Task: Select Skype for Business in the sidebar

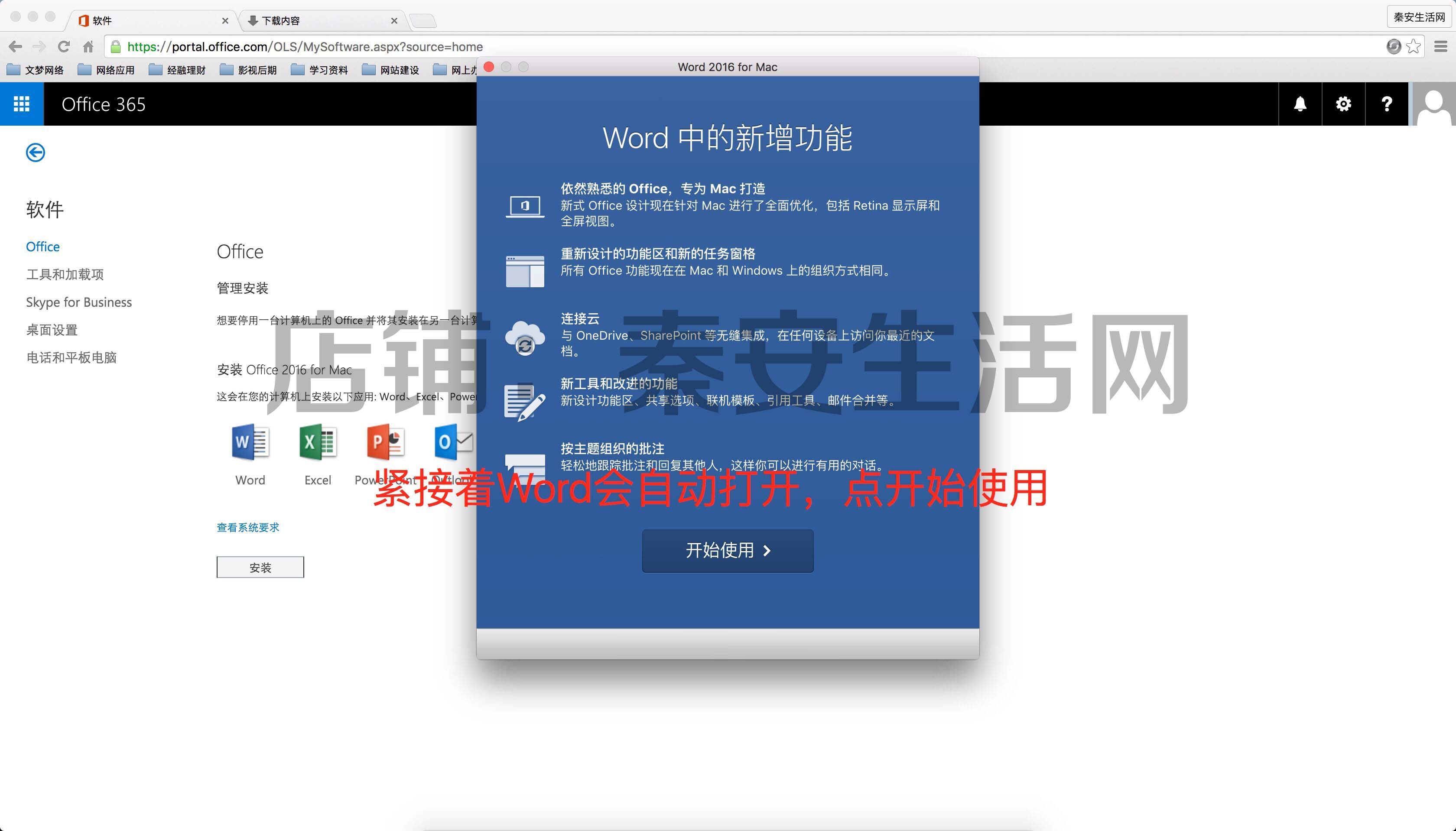Action: coord(79,302)
